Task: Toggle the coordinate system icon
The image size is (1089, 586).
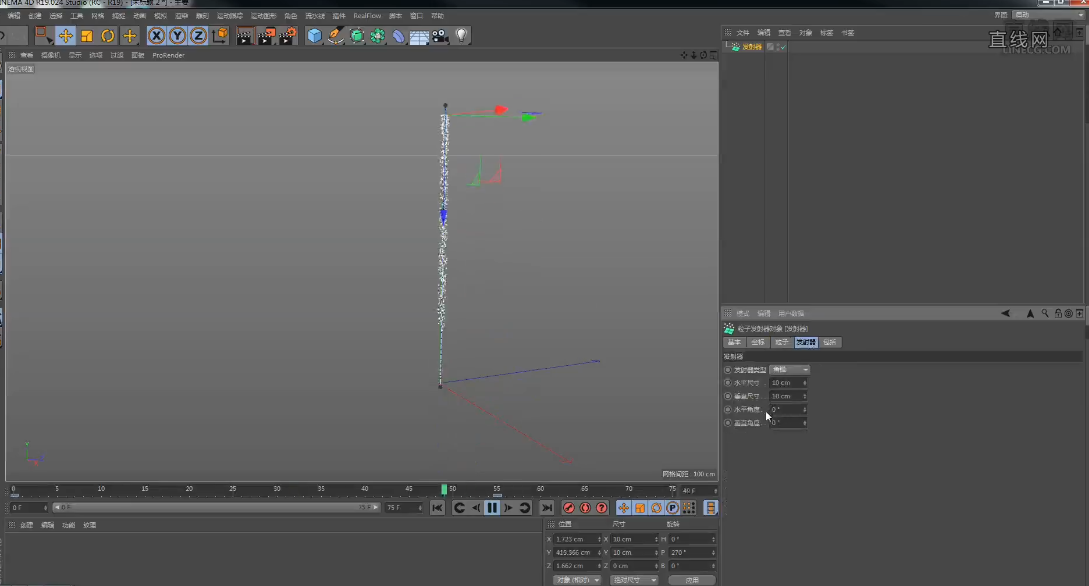Action: pyautogui.click(x=219, y=35)
